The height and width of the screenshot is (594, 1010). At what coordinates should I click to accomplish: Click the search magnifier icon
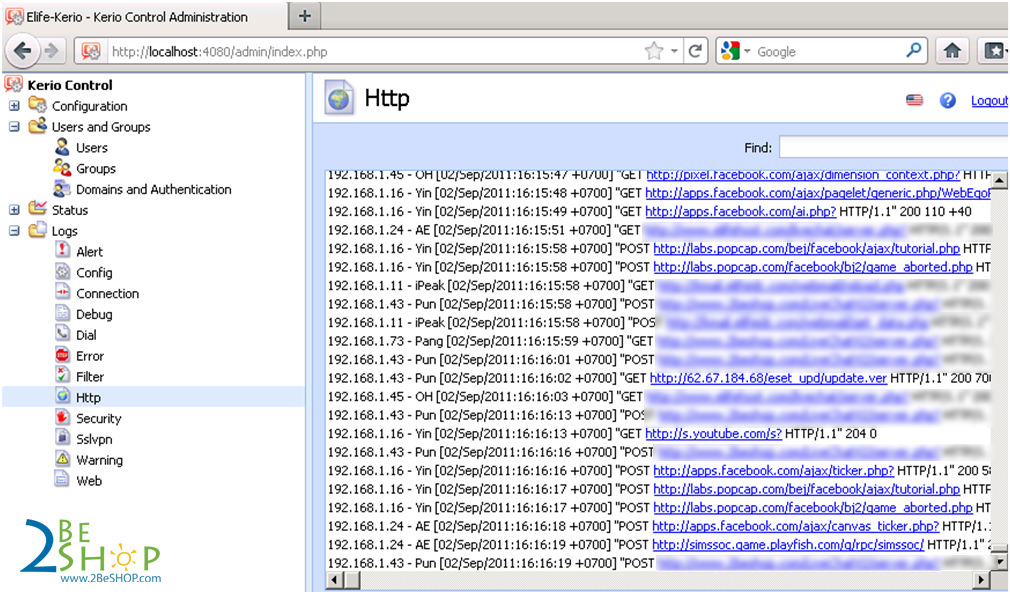point(913,51)
